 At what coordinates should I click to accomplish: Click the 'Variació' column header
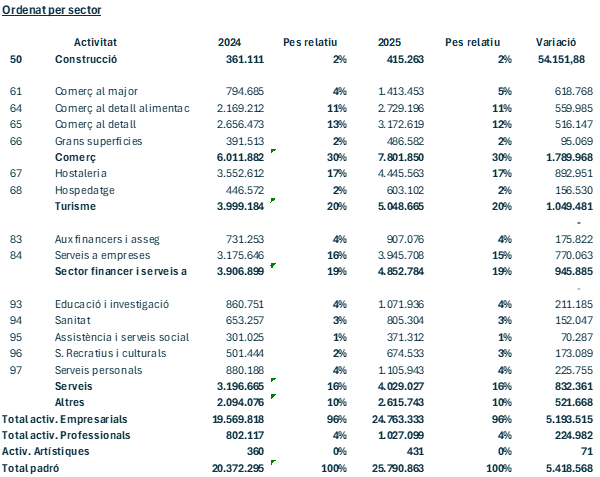coord(554,42)
